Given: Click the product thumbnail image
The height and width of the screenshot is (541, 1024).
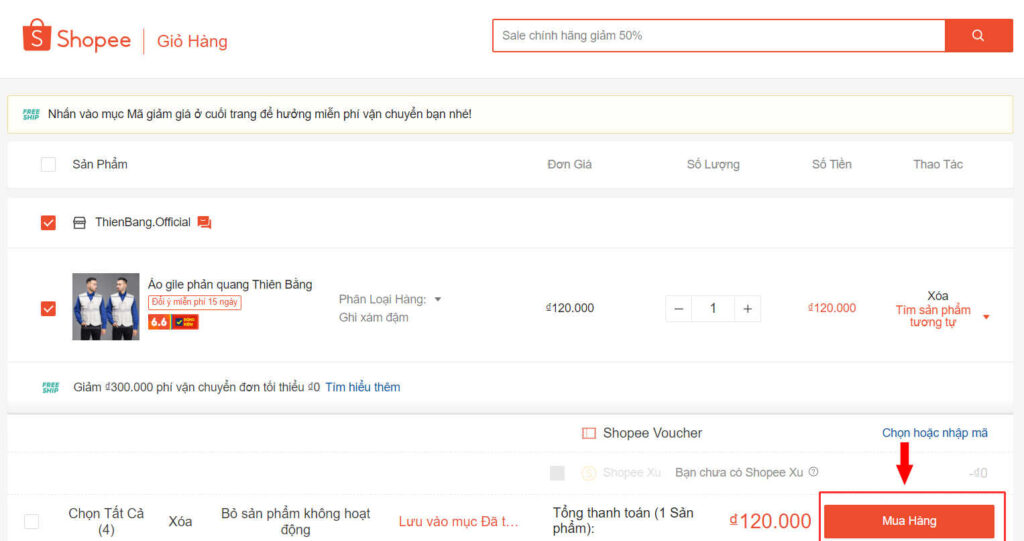Looking at the screenshot, I should (x=106, y=306).
